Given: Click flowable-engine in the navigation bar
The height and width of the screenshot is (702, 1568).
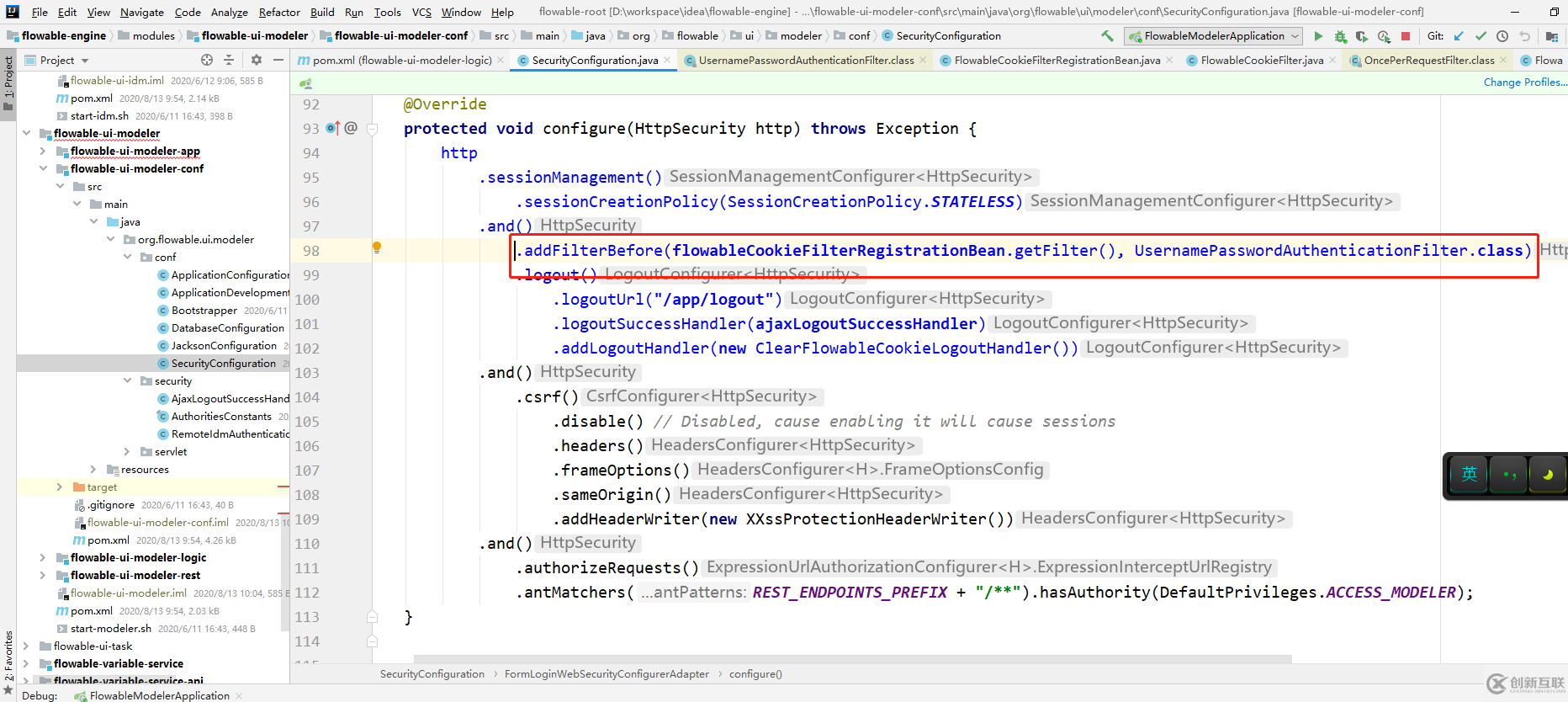Looking at the screenshot, I should pos(64,35).
